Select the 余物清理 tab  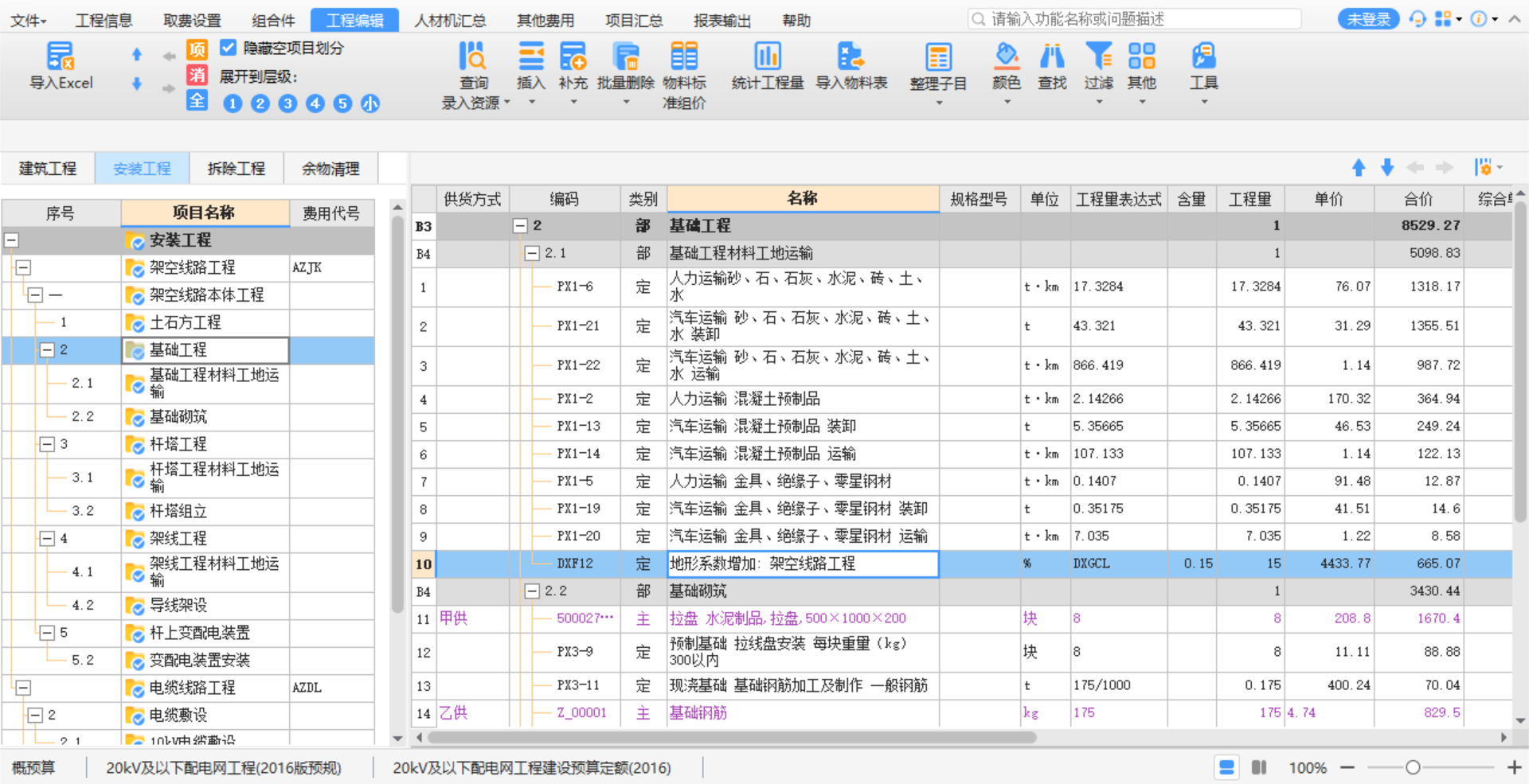pos(330,169)
